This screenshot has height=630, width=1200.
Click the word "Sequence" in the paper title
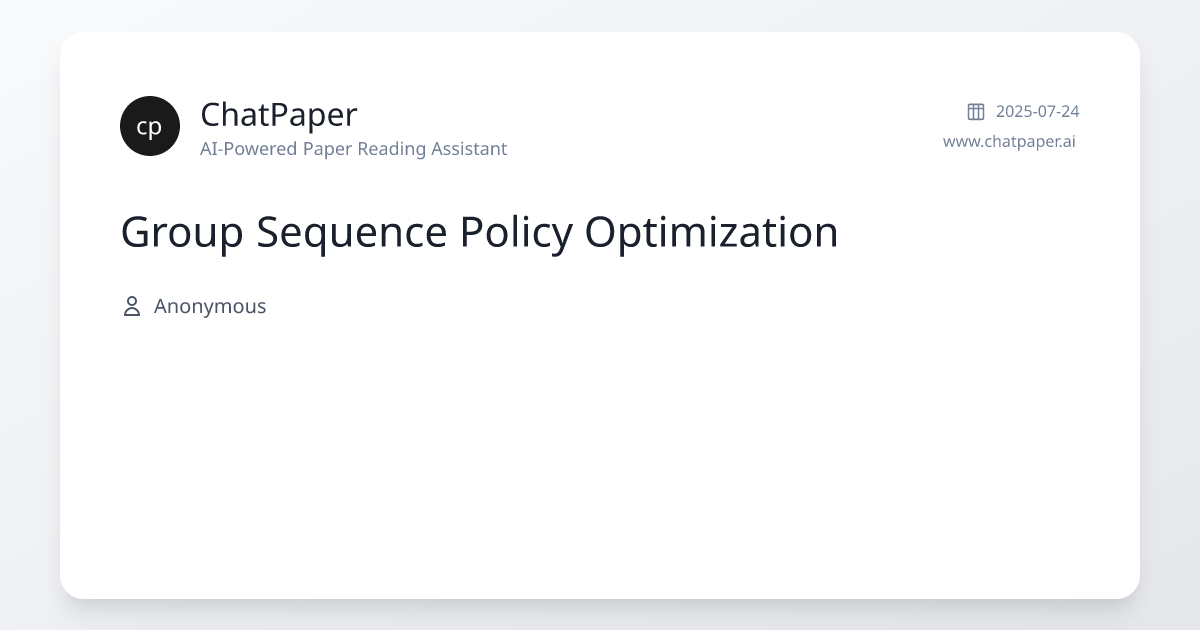pyautogui.click(x=351, y=232)
